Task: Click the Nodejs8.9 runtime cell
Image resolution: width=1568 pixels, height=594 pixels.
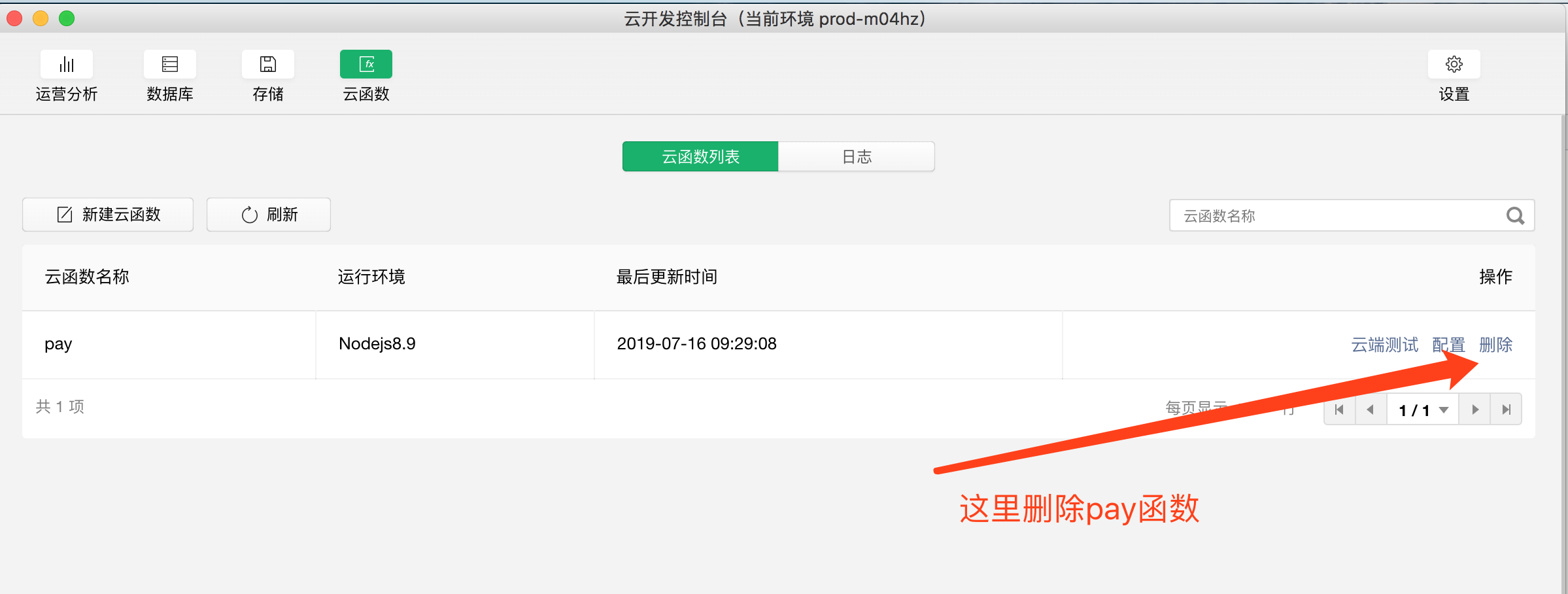Action: tap(455, 345)
